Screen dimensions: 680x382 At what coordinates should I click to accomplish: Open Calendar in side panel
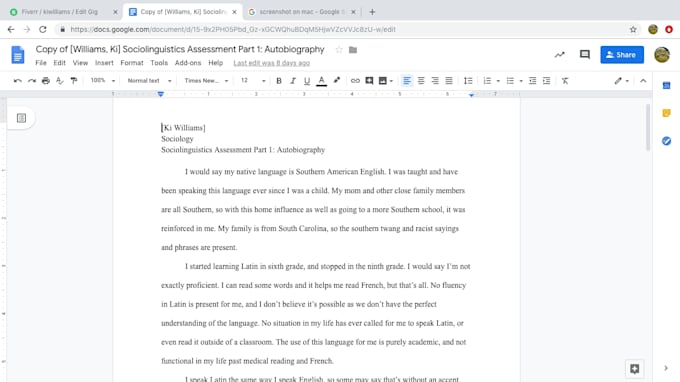click(x=667, y=85)
